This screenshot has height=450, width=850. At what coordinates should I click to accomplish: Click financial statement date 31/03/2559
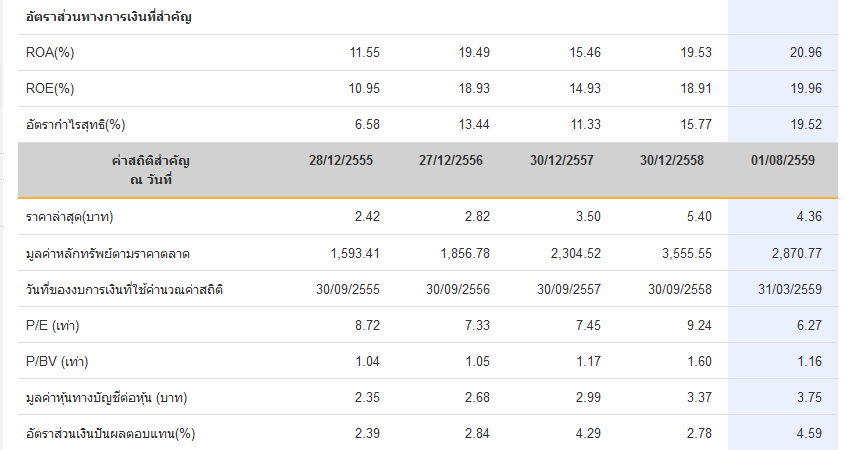coord(790,290)
